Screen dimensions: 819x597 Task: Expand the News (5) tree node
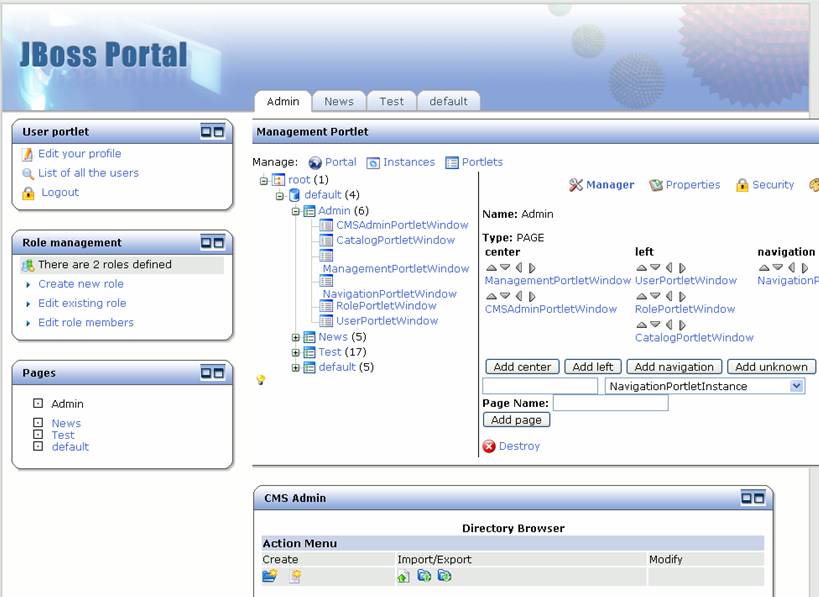tap(296, 337)
